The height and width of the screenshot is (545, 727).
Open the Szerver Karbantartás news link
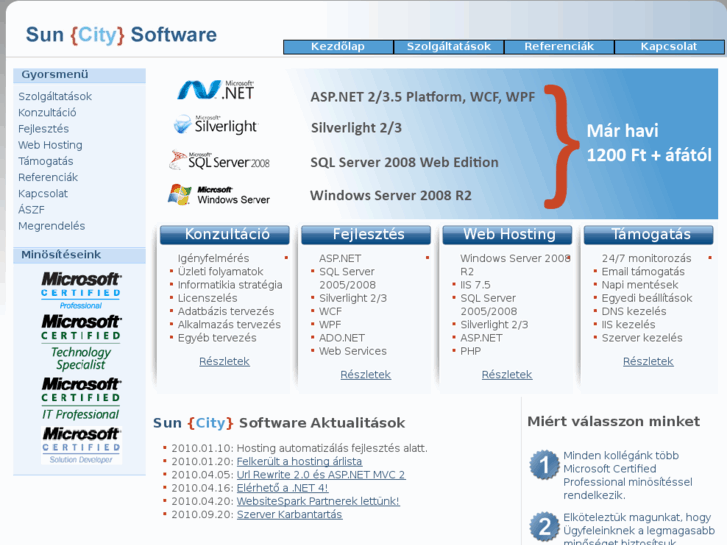(289, 515)
